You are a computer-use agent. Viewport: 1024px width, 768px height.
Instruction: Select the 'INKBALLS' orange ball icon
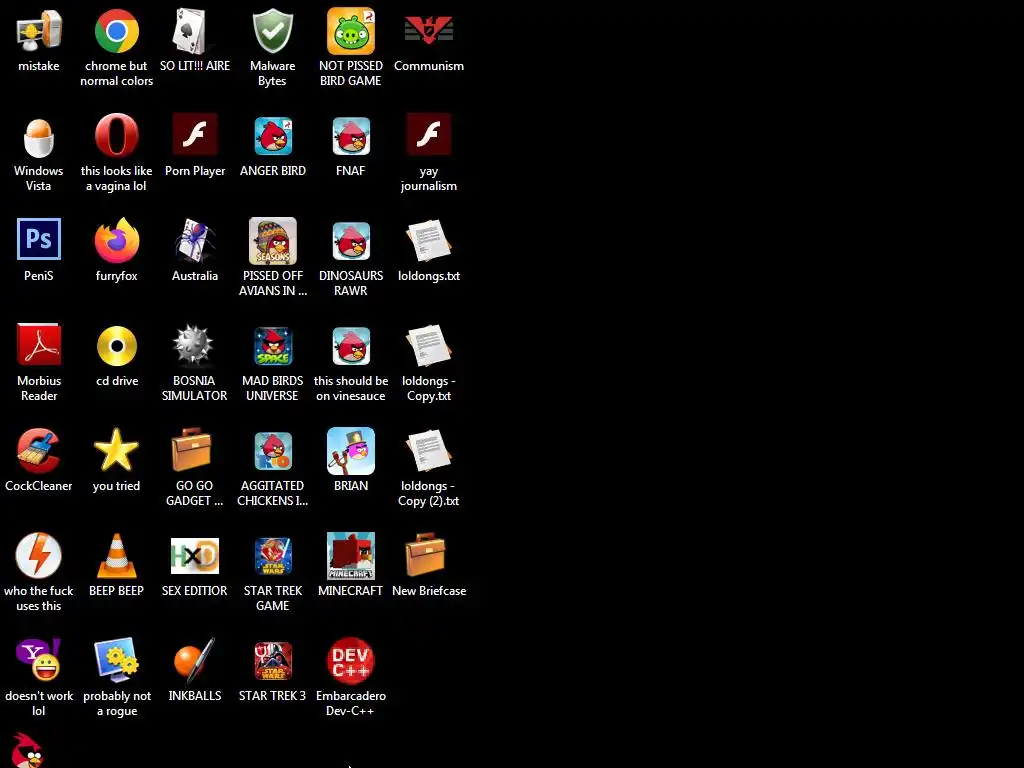[194, 660]
